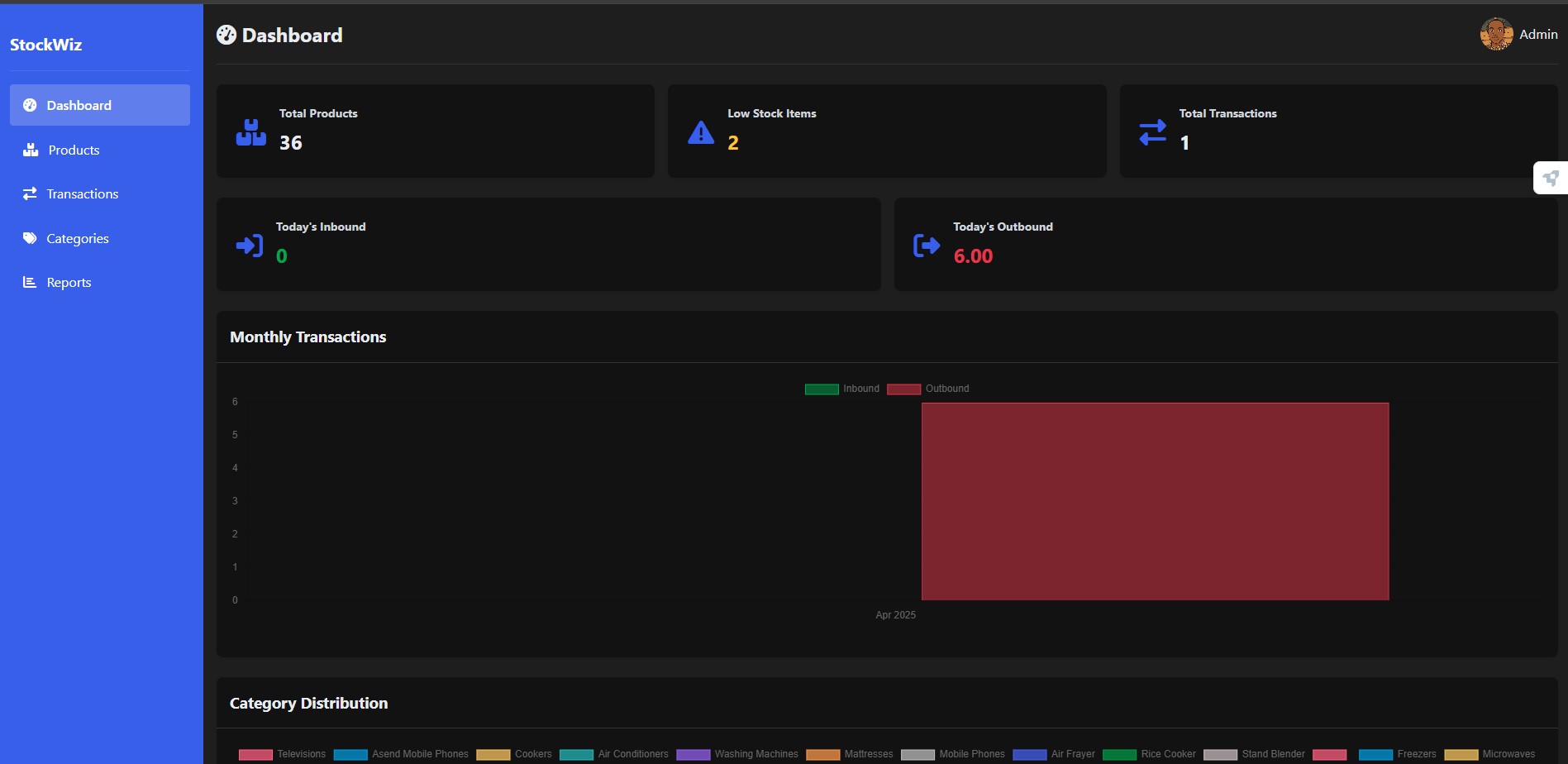The height and width of the screenshot is (764, 1568).
Task: Toggle the Inbound series legend swatch
Action: tap(822, 389)
